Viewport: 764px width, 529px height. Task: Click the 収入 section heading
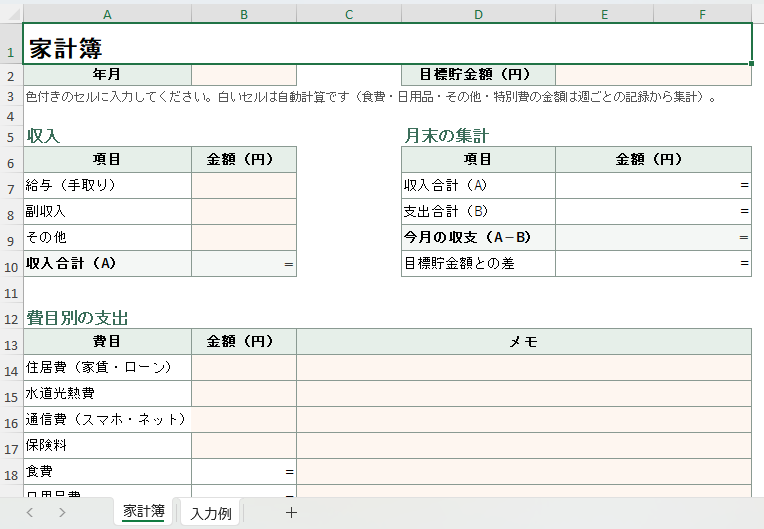tap(43, 136)
